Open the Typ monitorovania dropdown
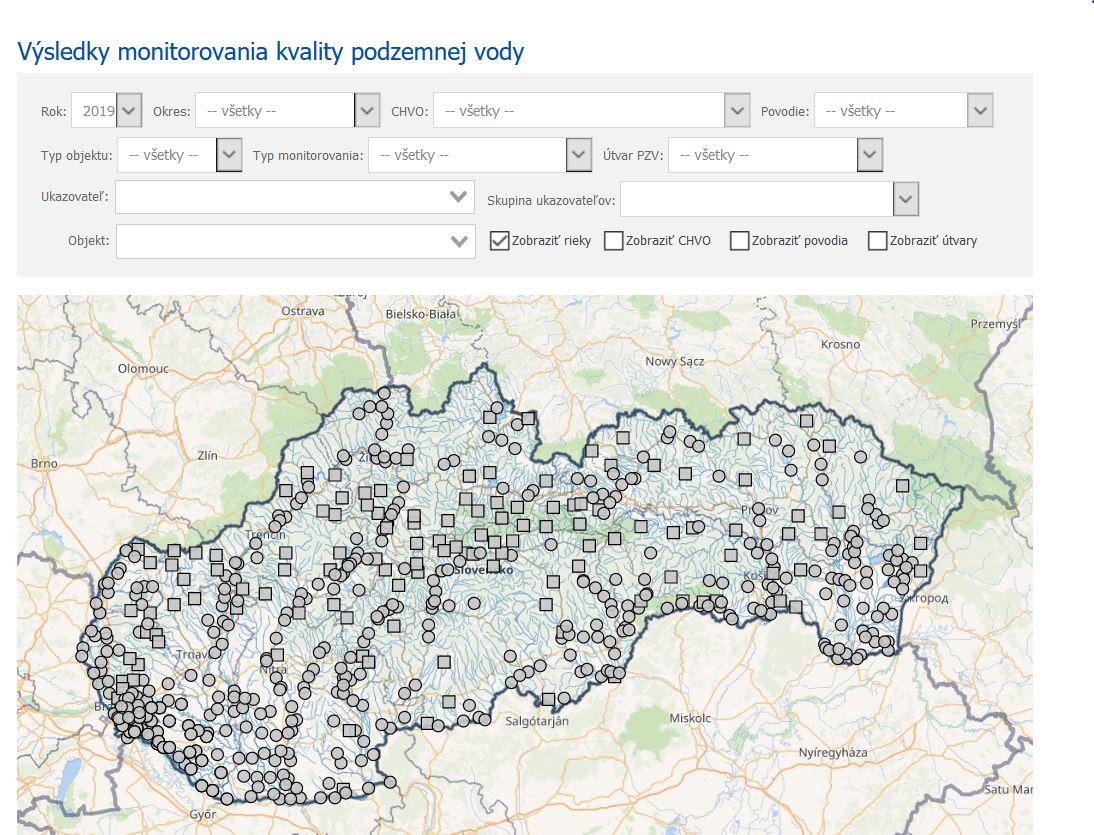 click(x=578, y=155)
